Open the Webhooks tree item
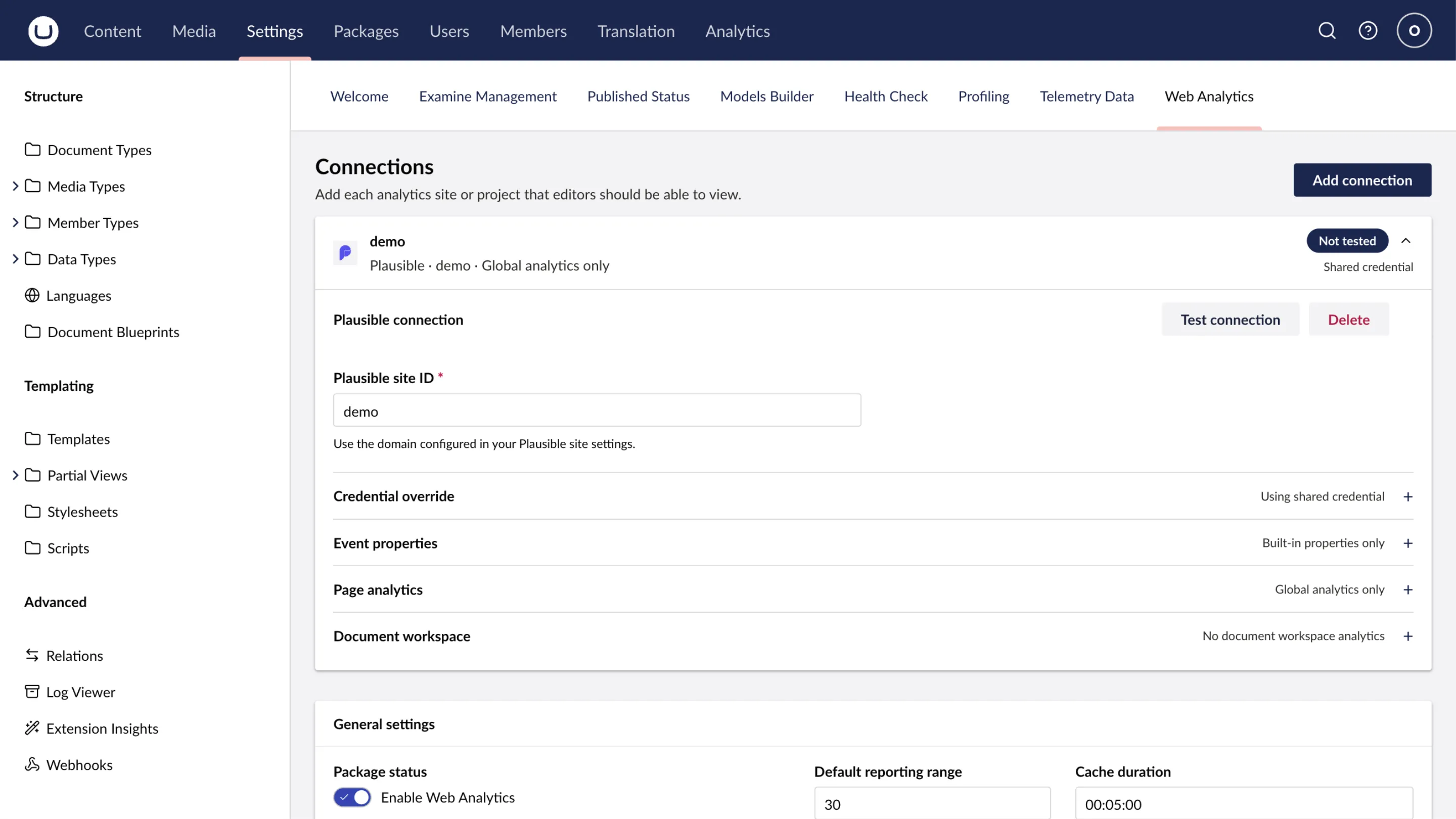The height and width of the screenshot is (819, 1456). coord(79,765)
